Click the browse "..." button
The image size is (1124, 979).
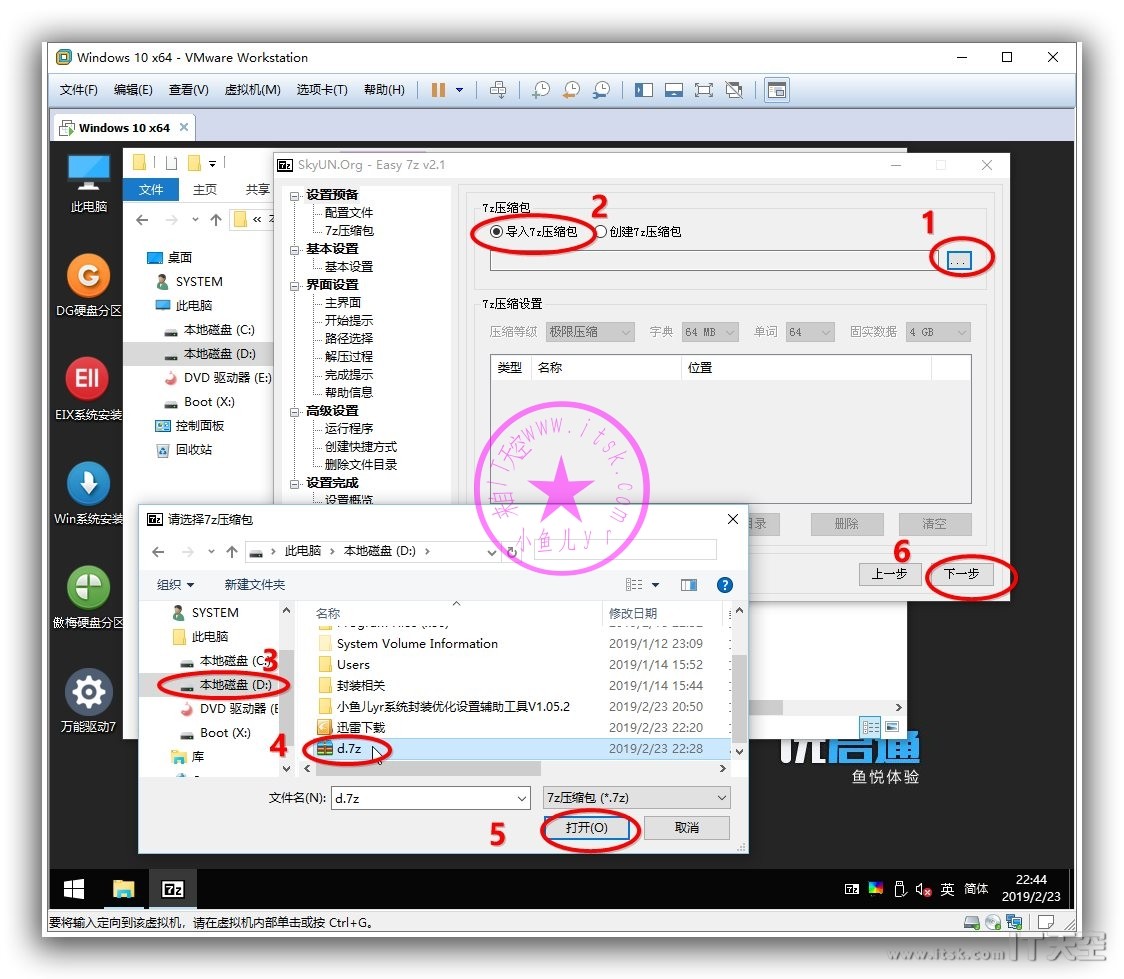coord(959,260)
